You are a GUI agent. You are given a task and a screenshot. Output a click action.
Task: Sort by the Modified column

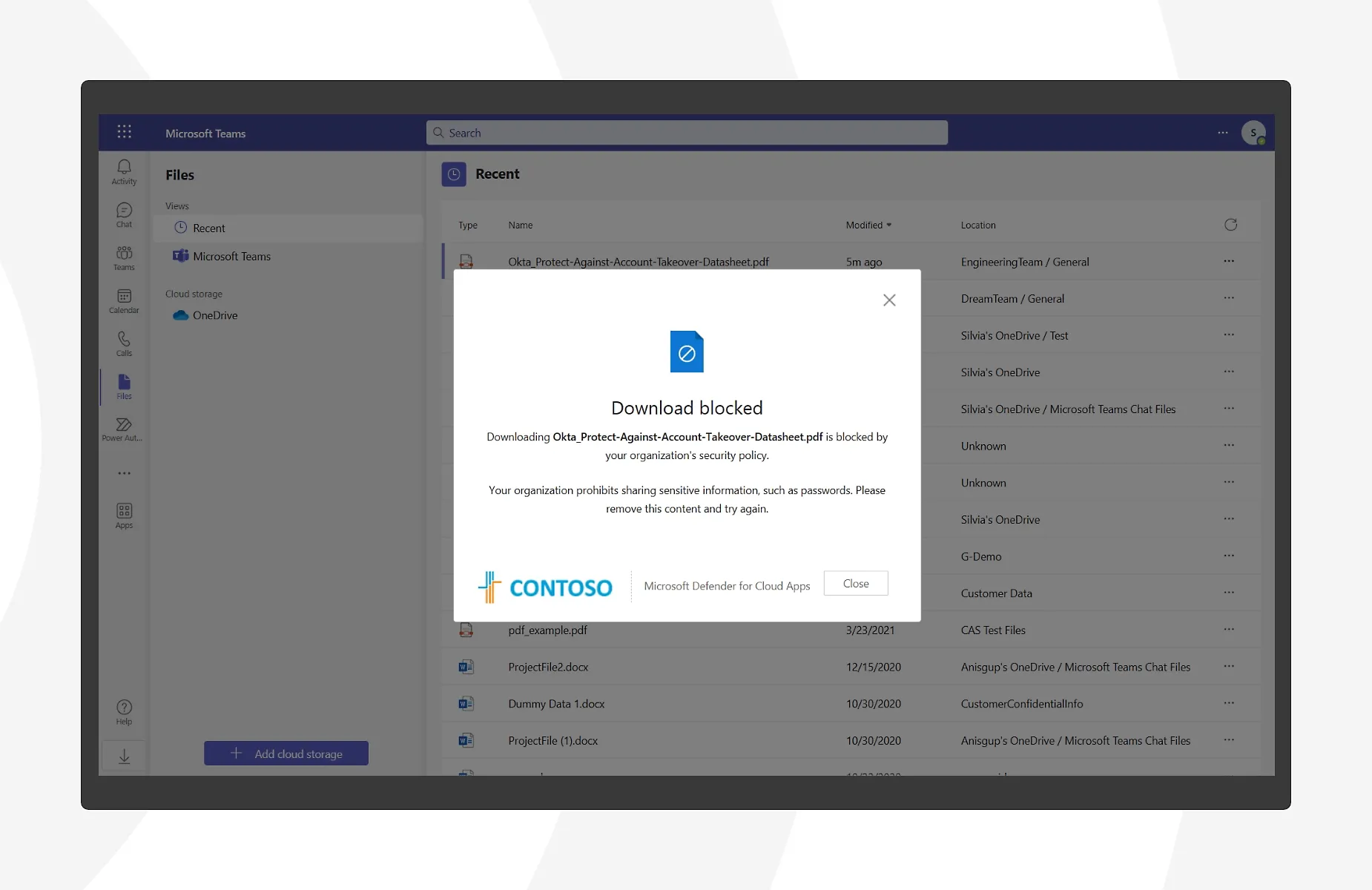(868, 225)
